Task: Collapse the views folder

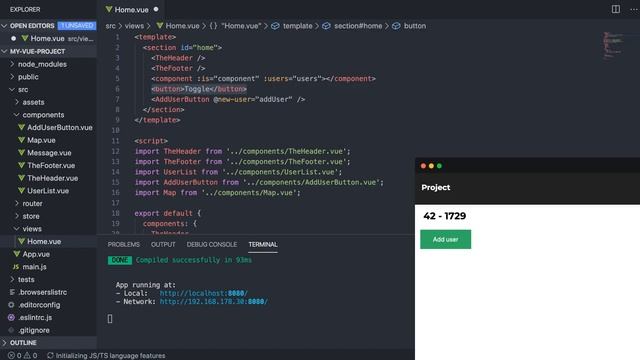Action: pyautogui.click(x=17, y=229)
